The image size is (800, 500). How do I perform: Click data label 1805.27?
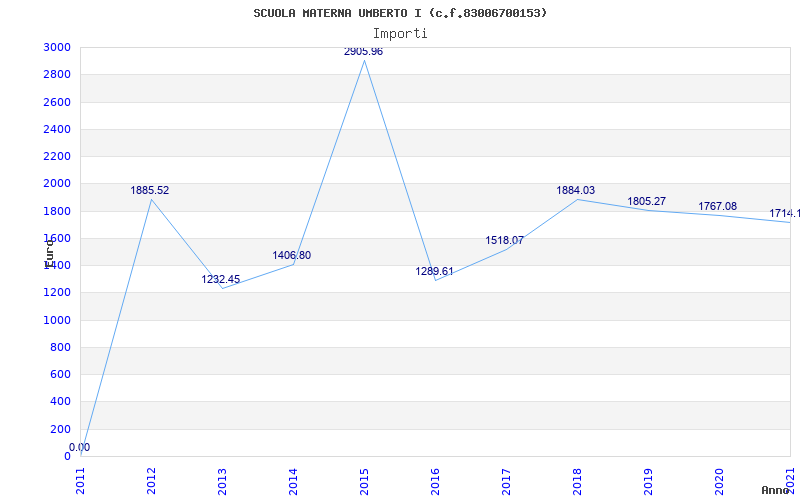pos(646,202)
